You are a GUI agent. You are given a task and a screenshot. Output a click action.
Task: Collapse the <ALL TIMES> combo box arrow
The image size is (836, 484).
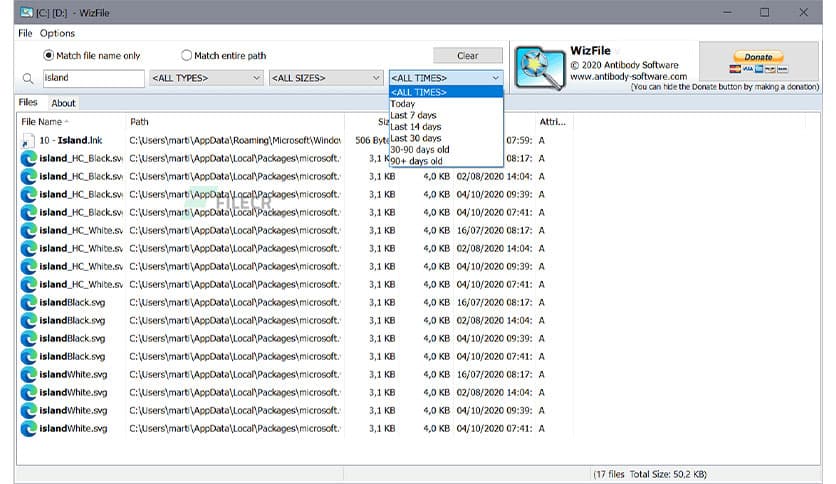coord(495,78)
